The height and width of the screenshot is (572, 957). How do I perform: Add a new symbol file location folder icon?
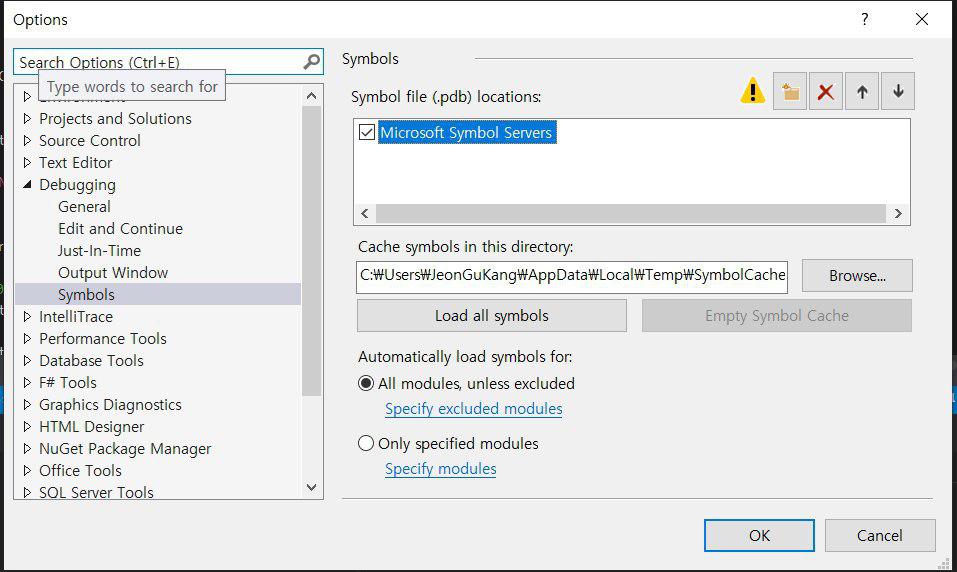coord(790,92)
